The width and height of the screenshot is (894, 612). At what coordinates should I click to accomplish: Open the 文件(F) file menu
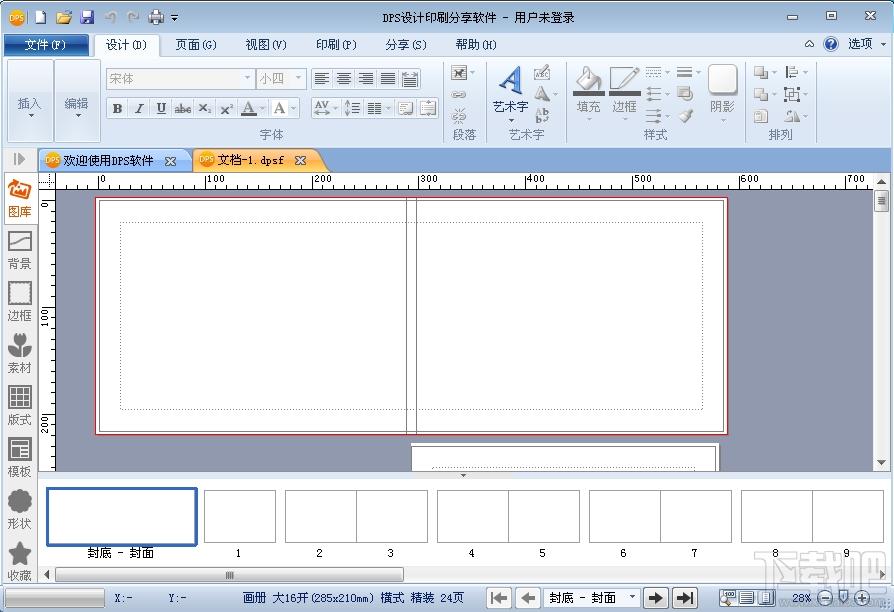click(x=46, y=44)
